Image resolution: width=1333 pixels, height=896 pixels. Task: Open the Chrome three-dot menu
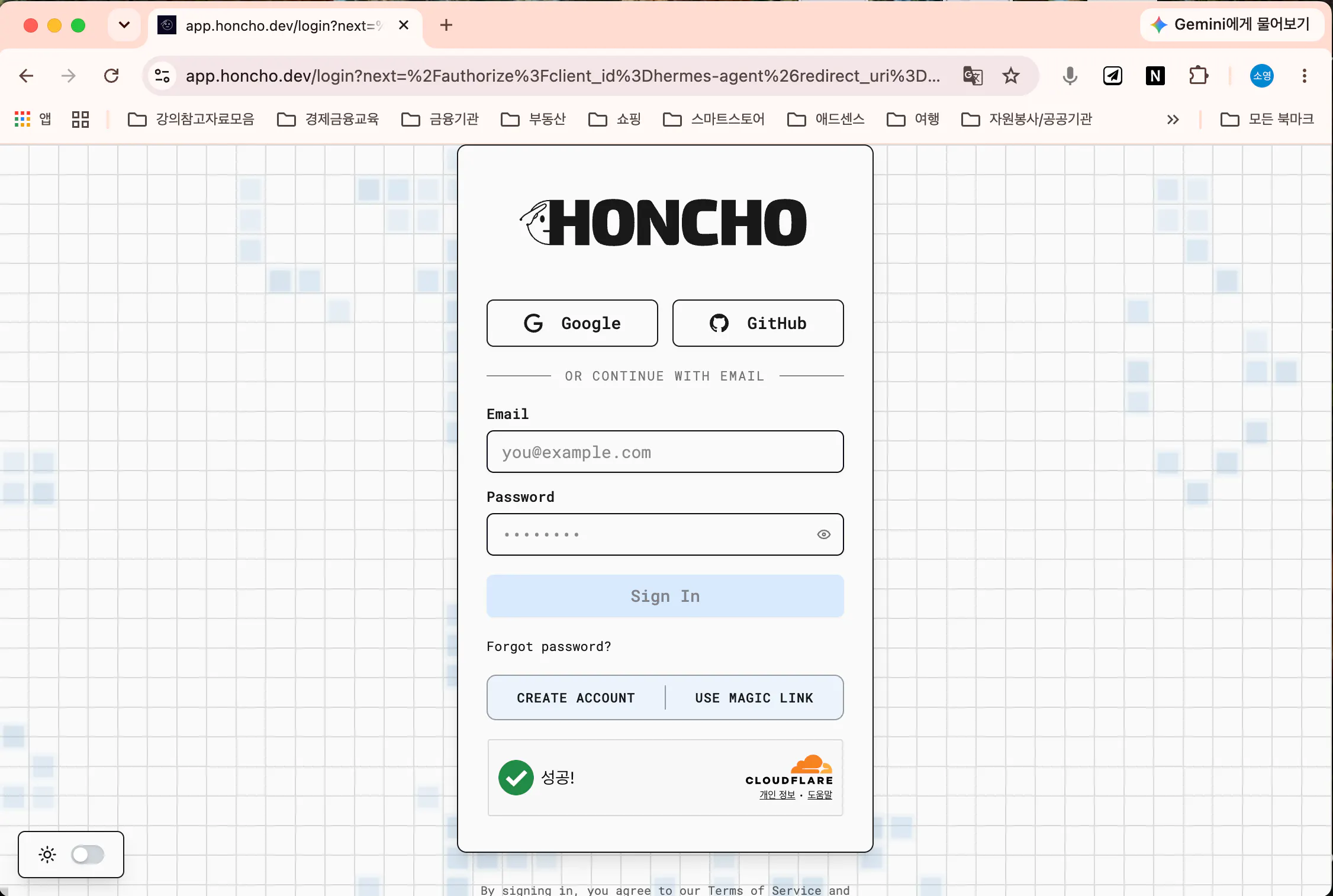1305,76
